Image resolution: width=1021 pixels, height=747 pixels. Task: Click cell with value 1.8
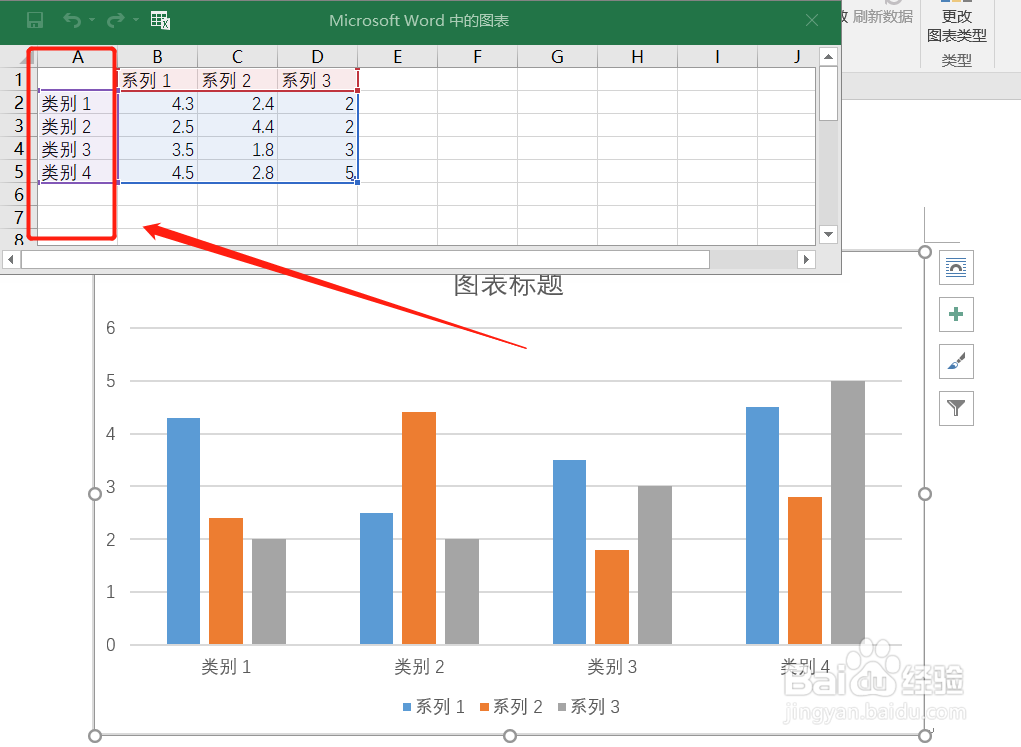coord(238,149)
